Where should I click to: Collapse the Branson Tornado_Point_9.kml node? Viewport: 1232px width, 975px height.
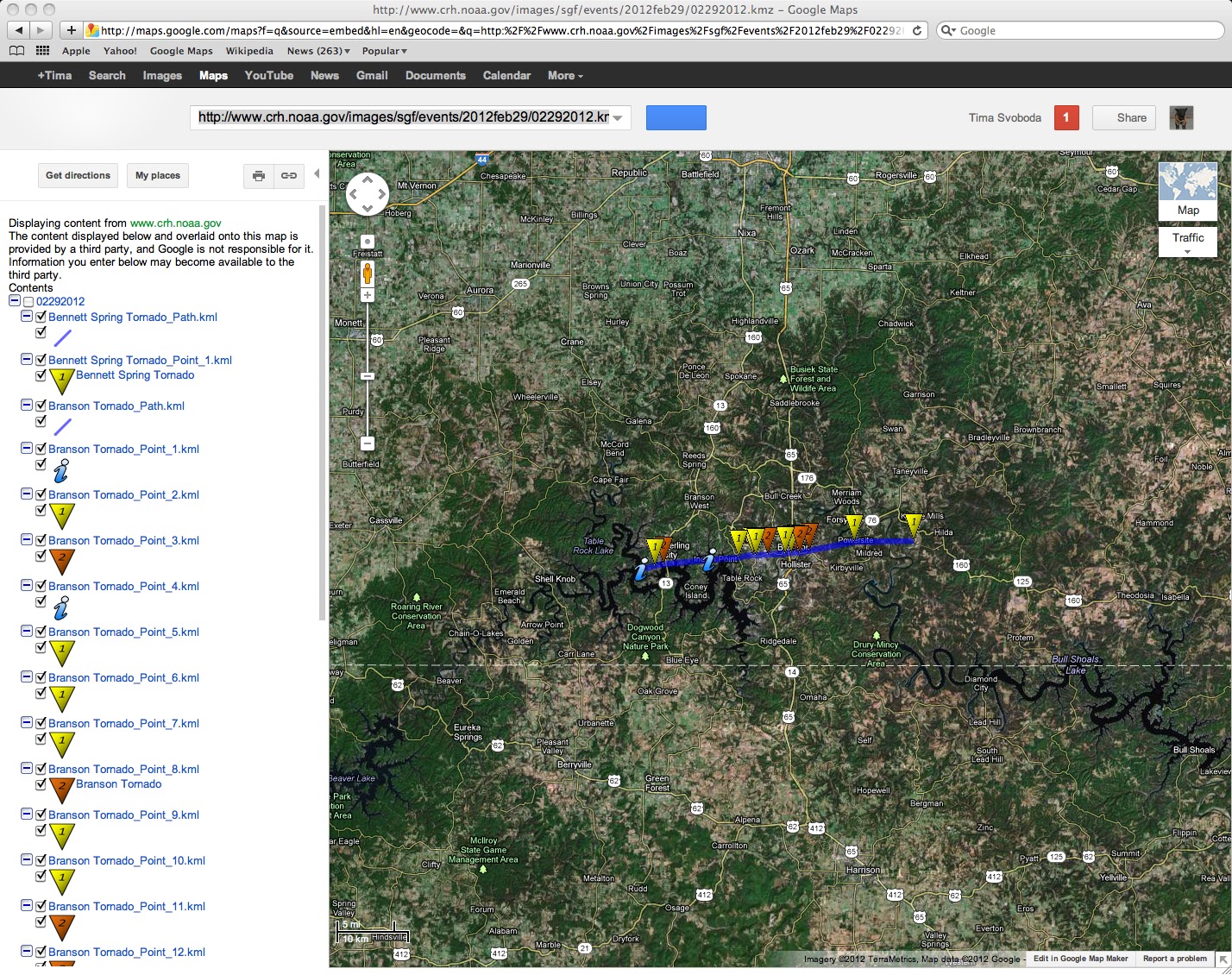tap(27, 815)
